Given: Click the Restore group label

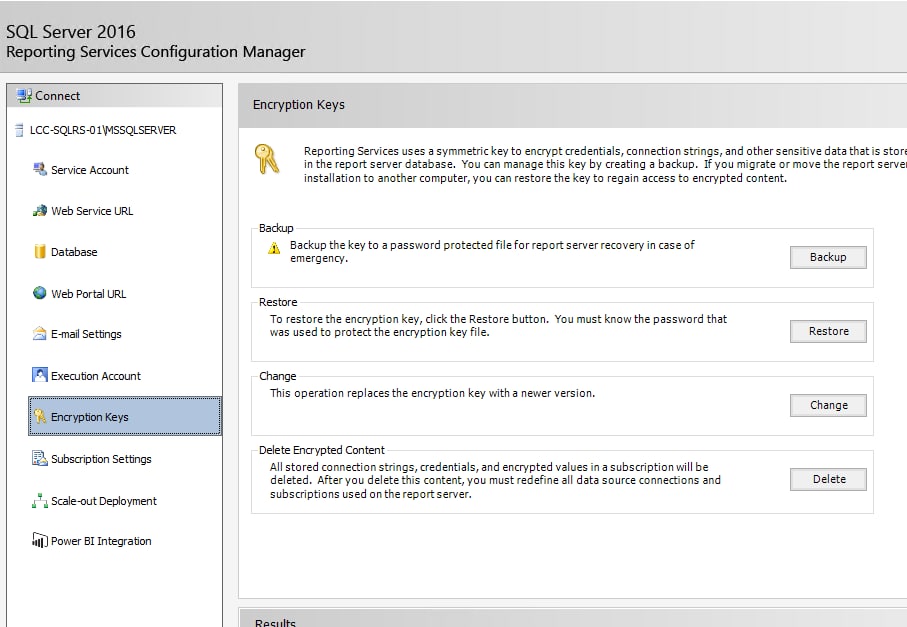Looking at the screenshot, I should pyautogui.click(x=278, y=302).
